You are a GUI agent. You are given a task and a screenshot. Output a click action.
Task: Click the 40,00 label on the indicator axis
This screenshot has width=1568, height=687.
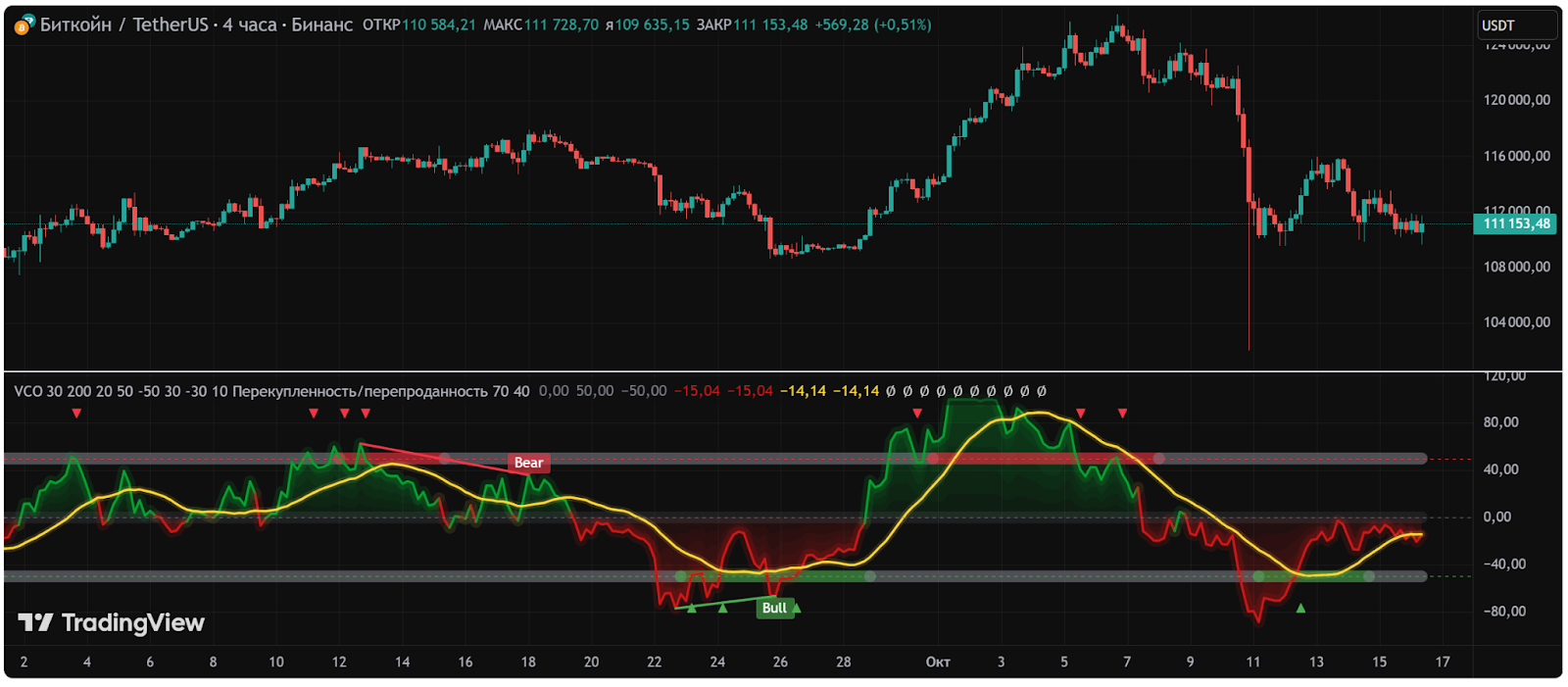(x=1500, y=469)
